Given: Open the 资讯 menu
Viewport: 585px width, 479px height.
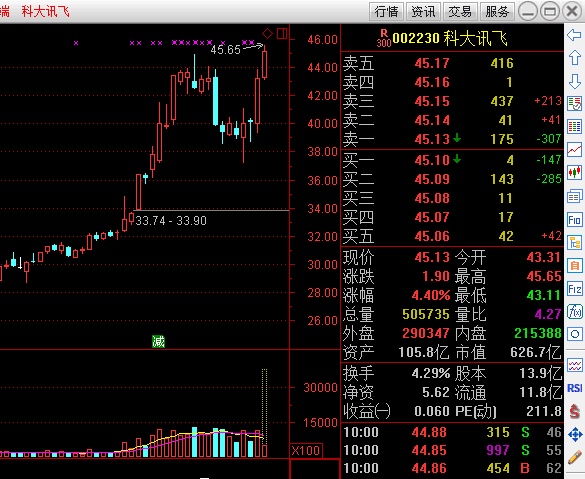Looking at the screenshot, I should coord(423,11).
